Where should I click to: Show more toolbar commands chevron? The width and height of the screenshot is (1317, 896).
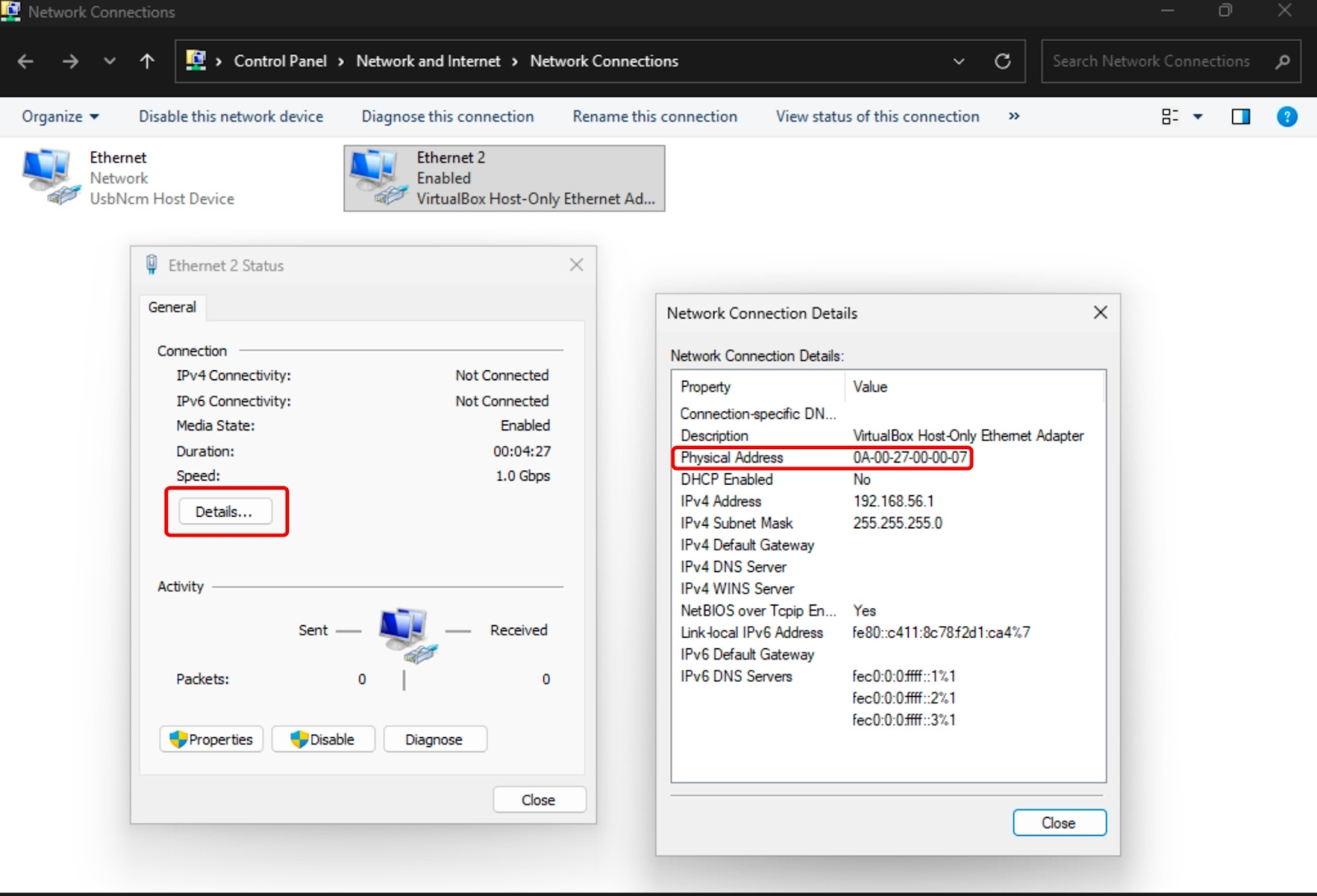[1014, 117]
